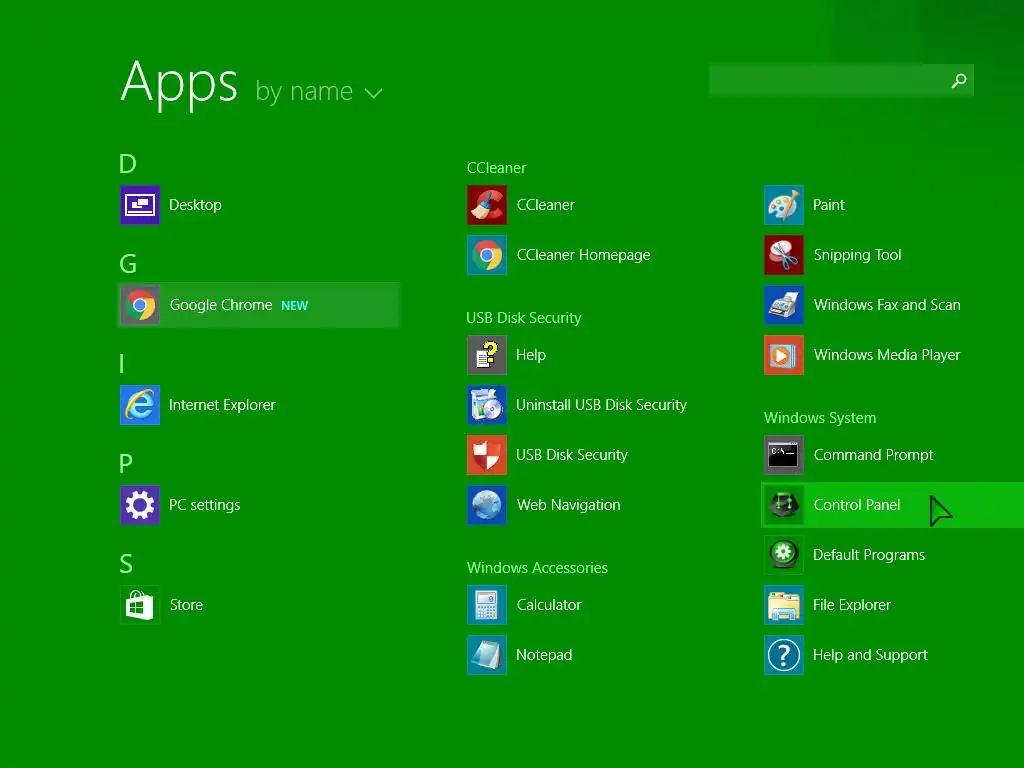Click the Windows Accessories group heading
1024x768 pixels.
click(537, 568)
